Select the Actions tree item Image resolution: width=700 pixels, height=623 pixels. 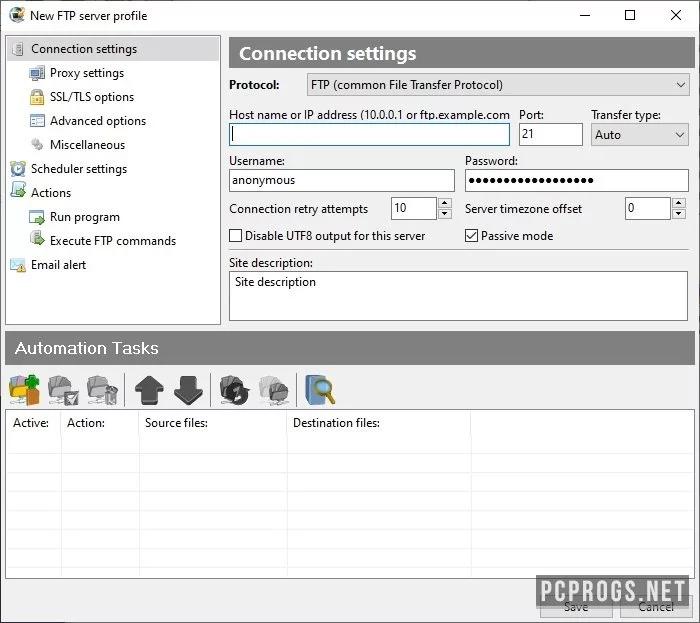(51, 193)
